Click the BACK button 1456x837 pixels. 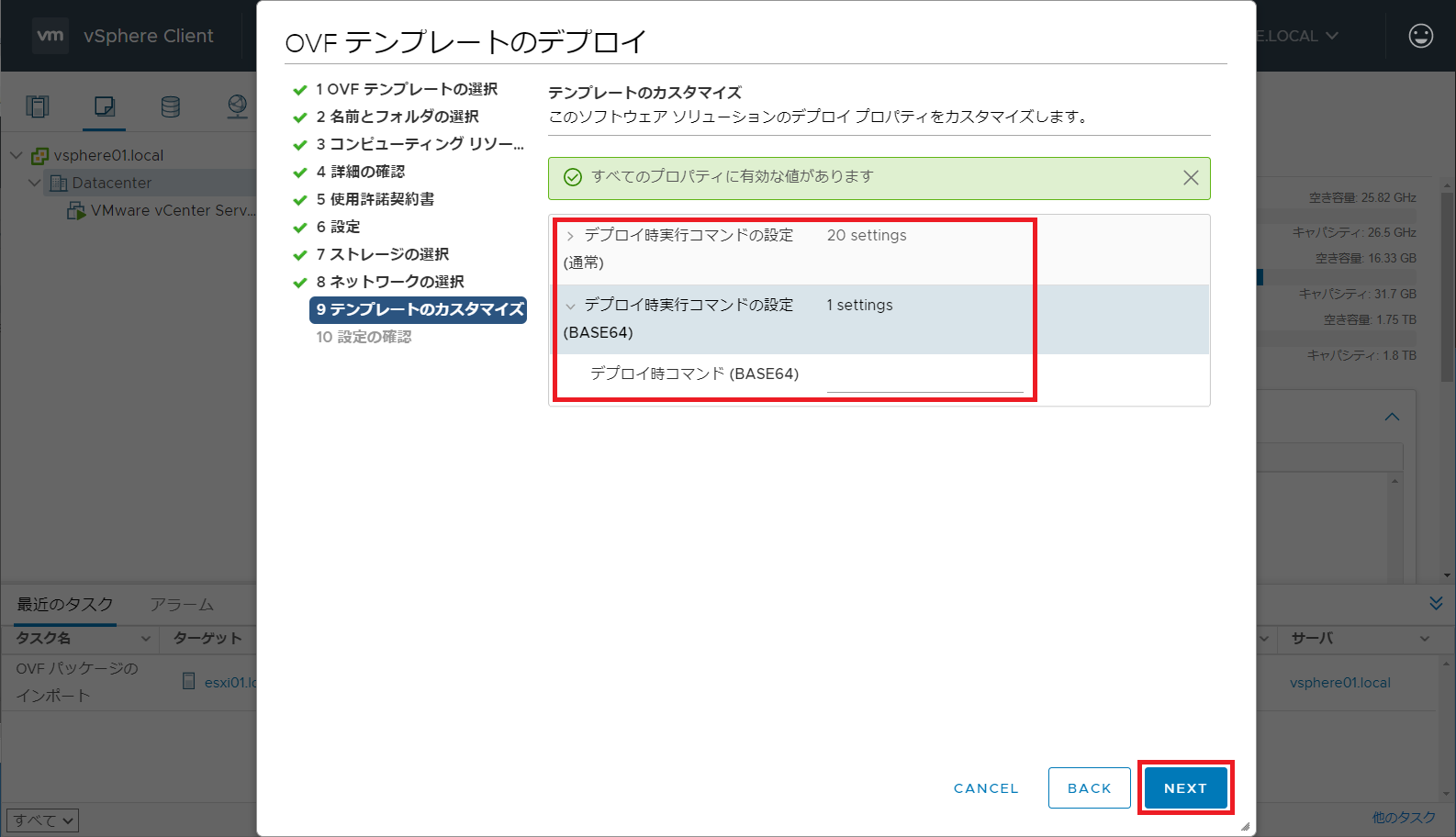(x=1090, y=787)
